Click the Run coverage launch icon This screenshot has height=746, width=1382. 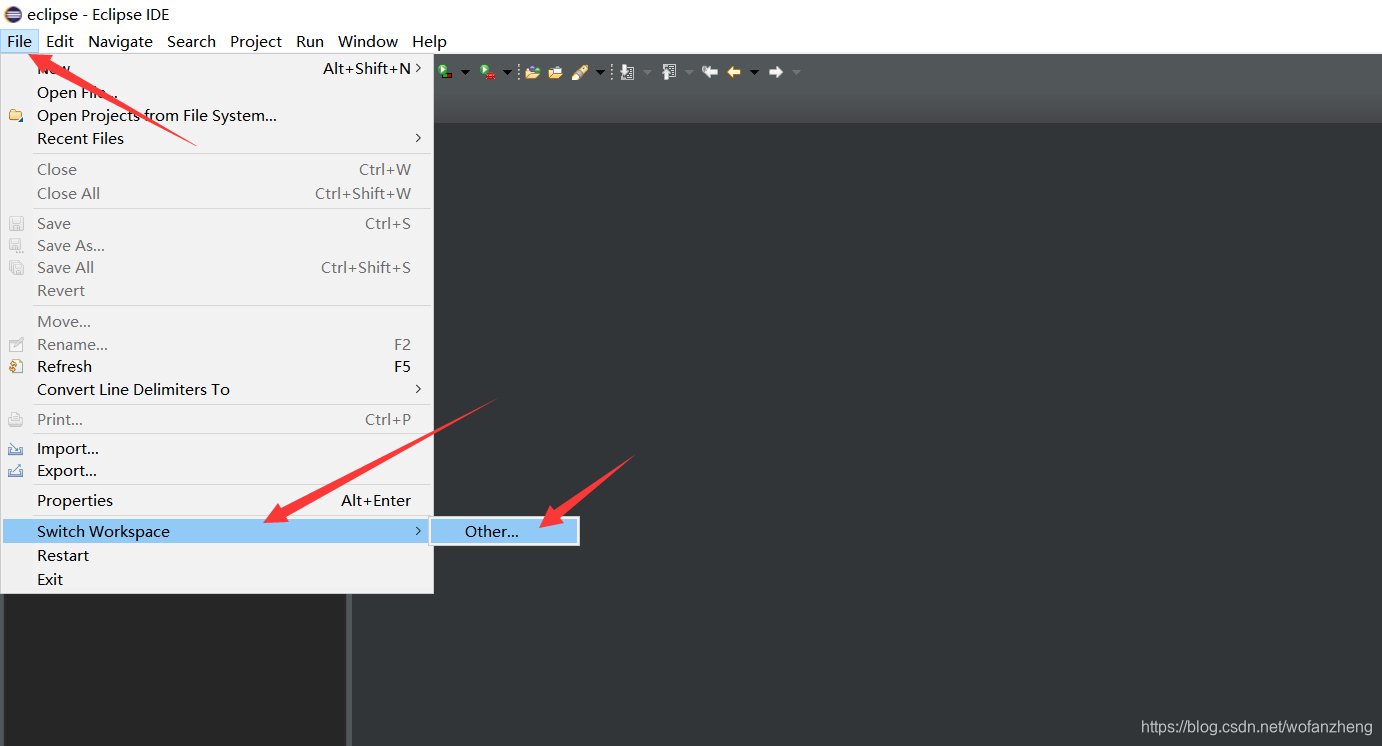[445, 72]
